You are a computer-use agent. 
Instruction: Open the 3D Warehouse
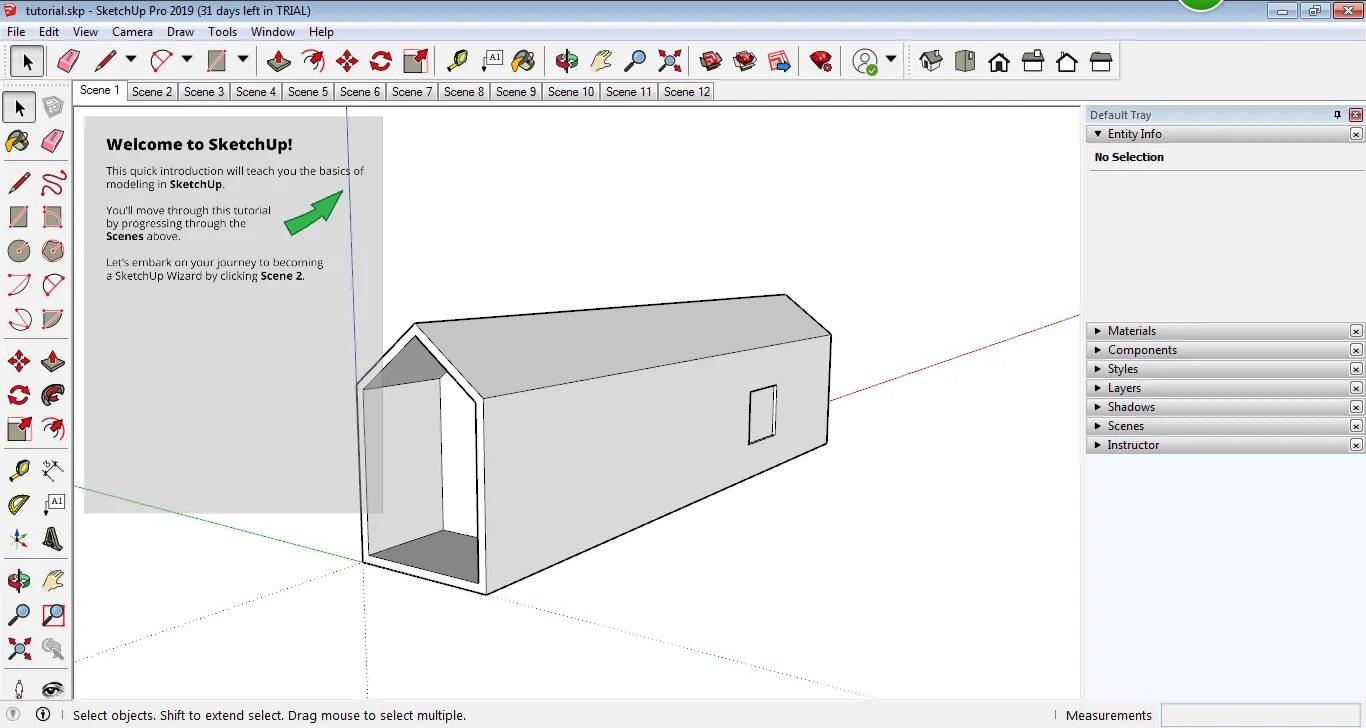[x=711, y=61]
